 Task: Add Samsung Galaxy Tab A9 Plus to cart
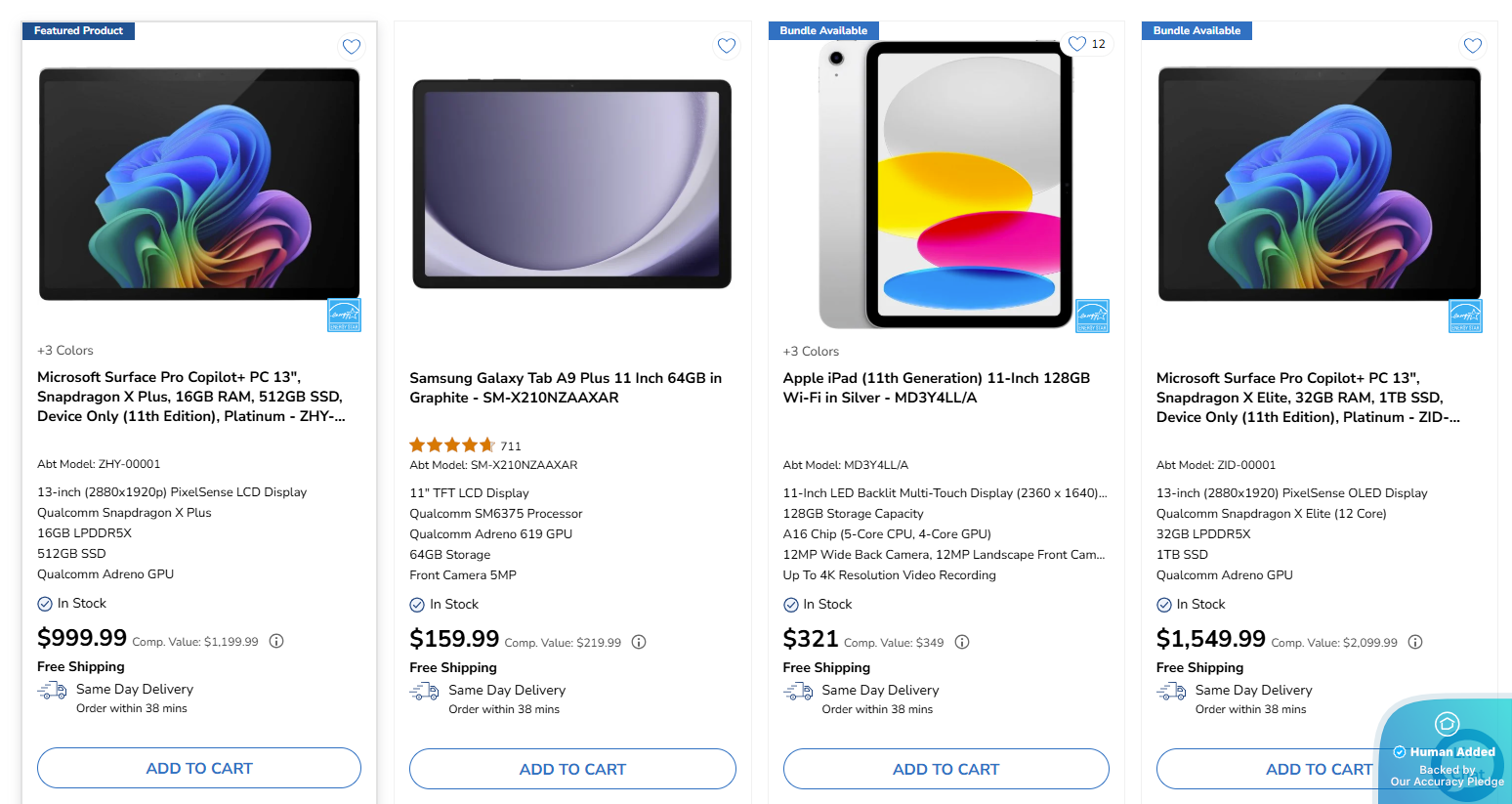pos(572,770)
